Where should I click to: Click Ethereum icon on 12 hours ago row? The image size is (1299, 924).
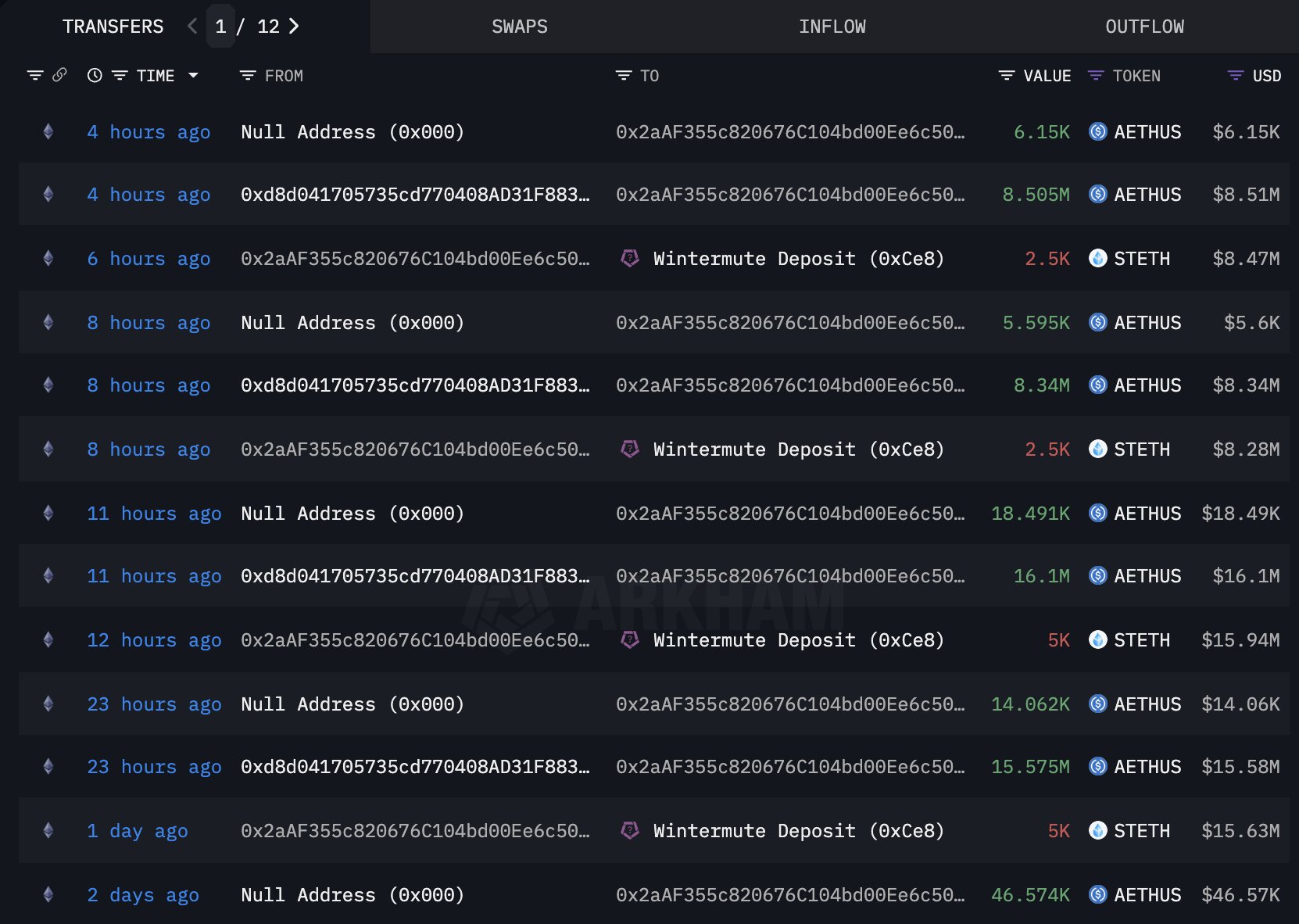click(48, 640)
